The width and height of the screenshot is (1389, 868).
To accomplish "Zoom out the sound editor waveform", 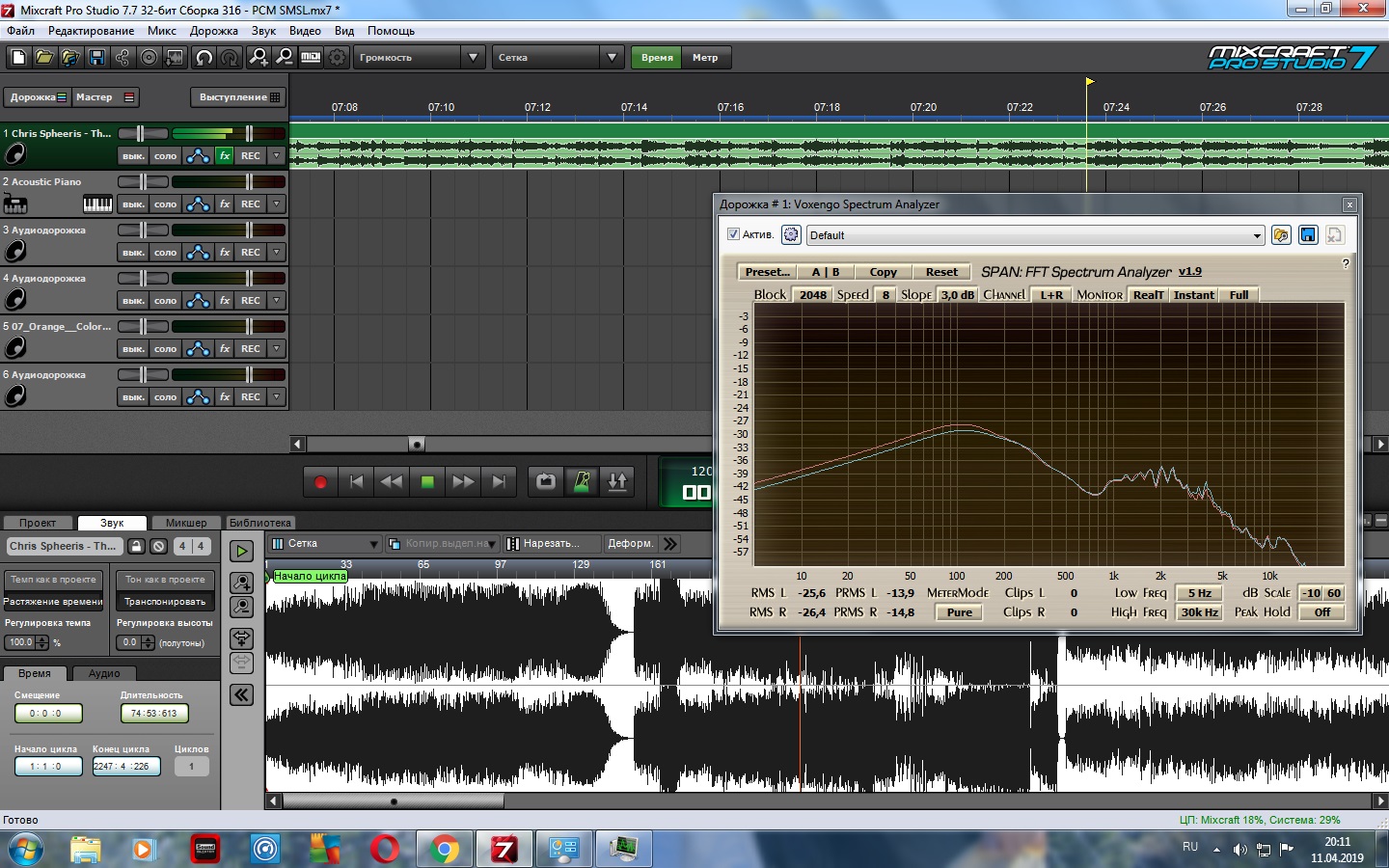I will (241, 607).
